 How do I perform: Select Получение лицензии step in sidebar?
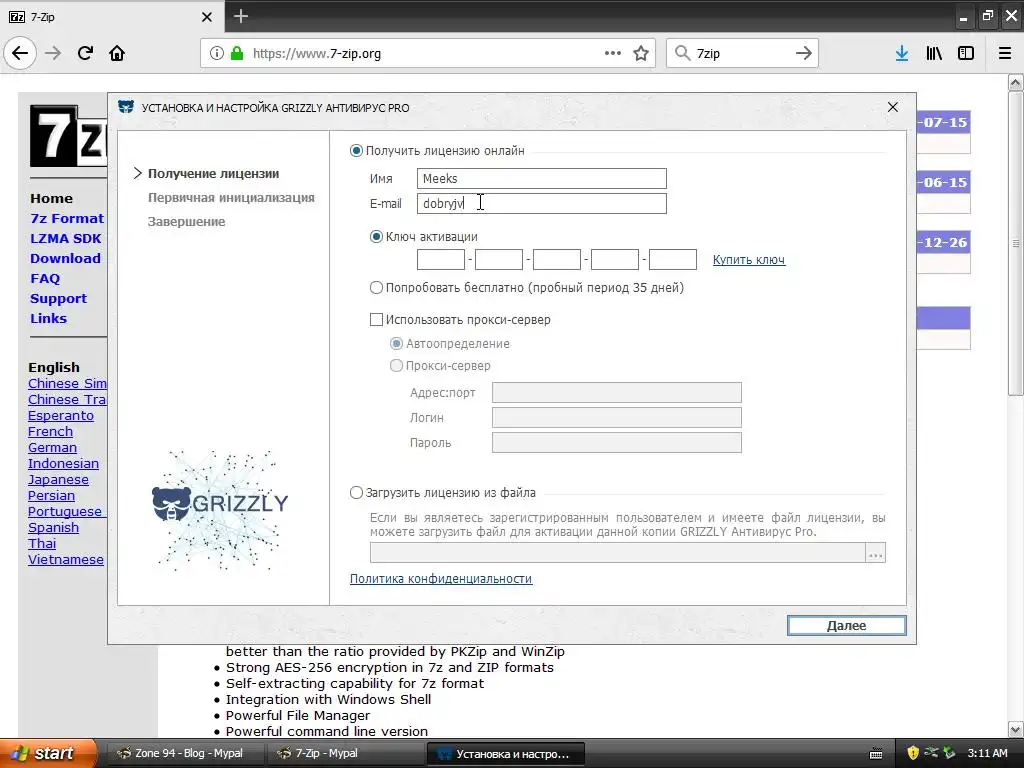[x=213, y=173]
